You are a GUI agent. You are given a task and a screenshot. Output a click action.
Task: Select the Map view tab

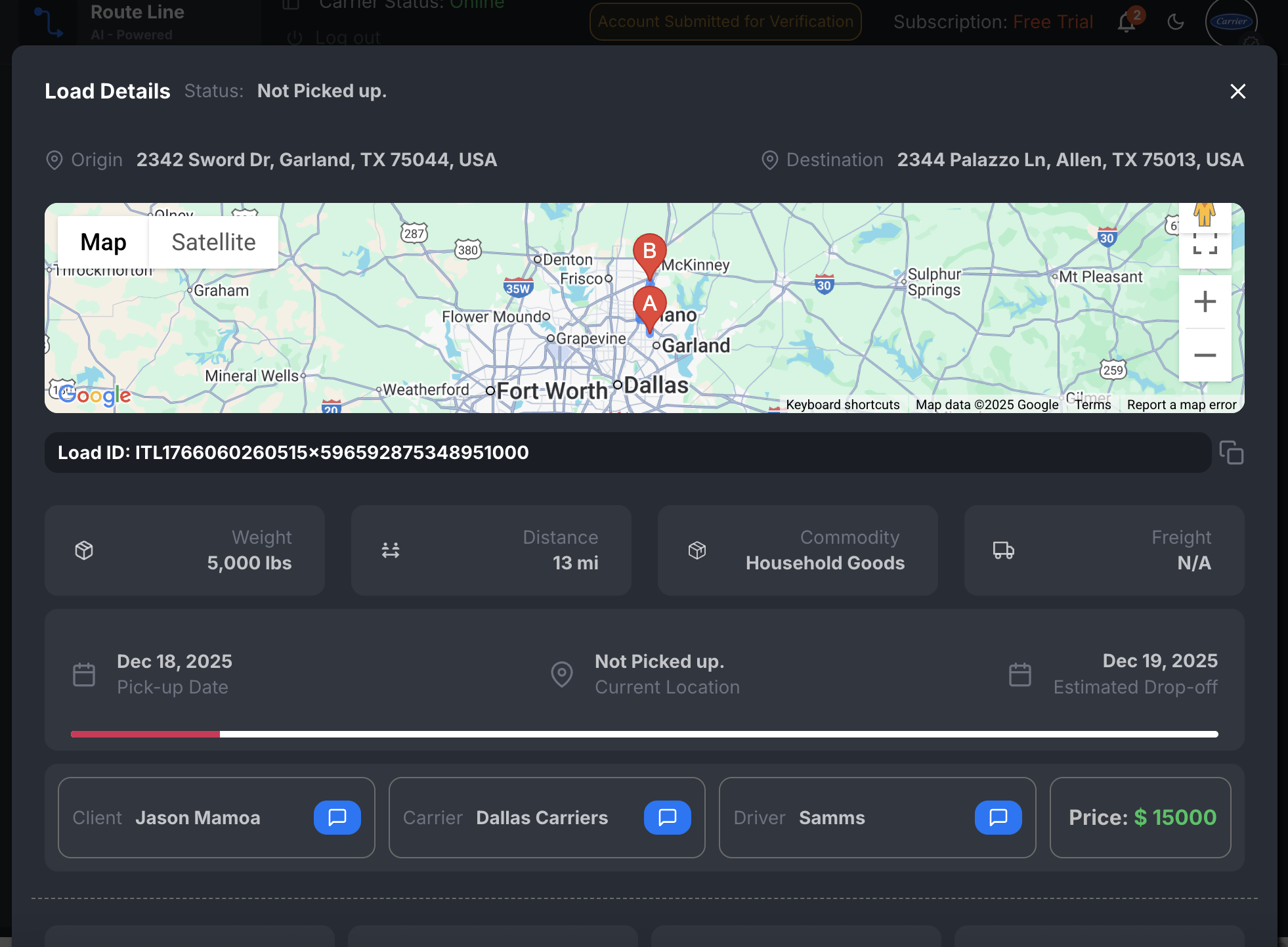[x=103, y=242]
